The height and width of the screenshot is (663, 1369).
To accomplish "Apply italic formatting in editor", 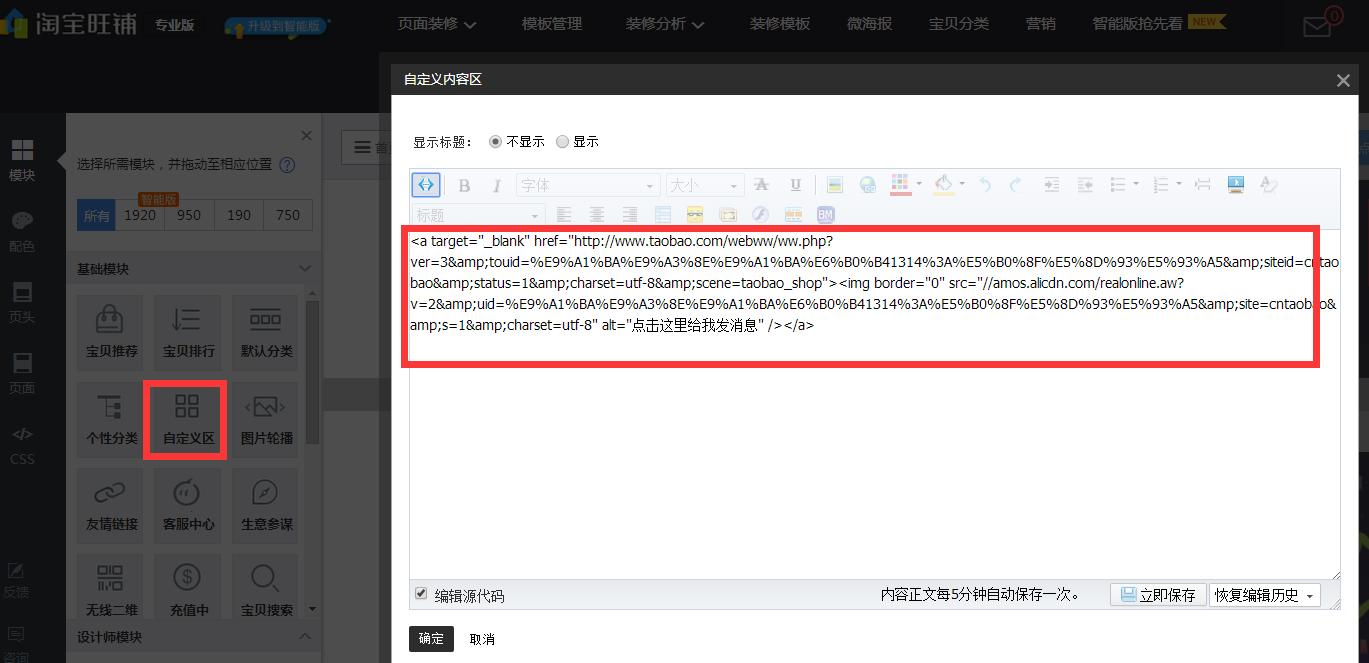I will tap(496, 185).
